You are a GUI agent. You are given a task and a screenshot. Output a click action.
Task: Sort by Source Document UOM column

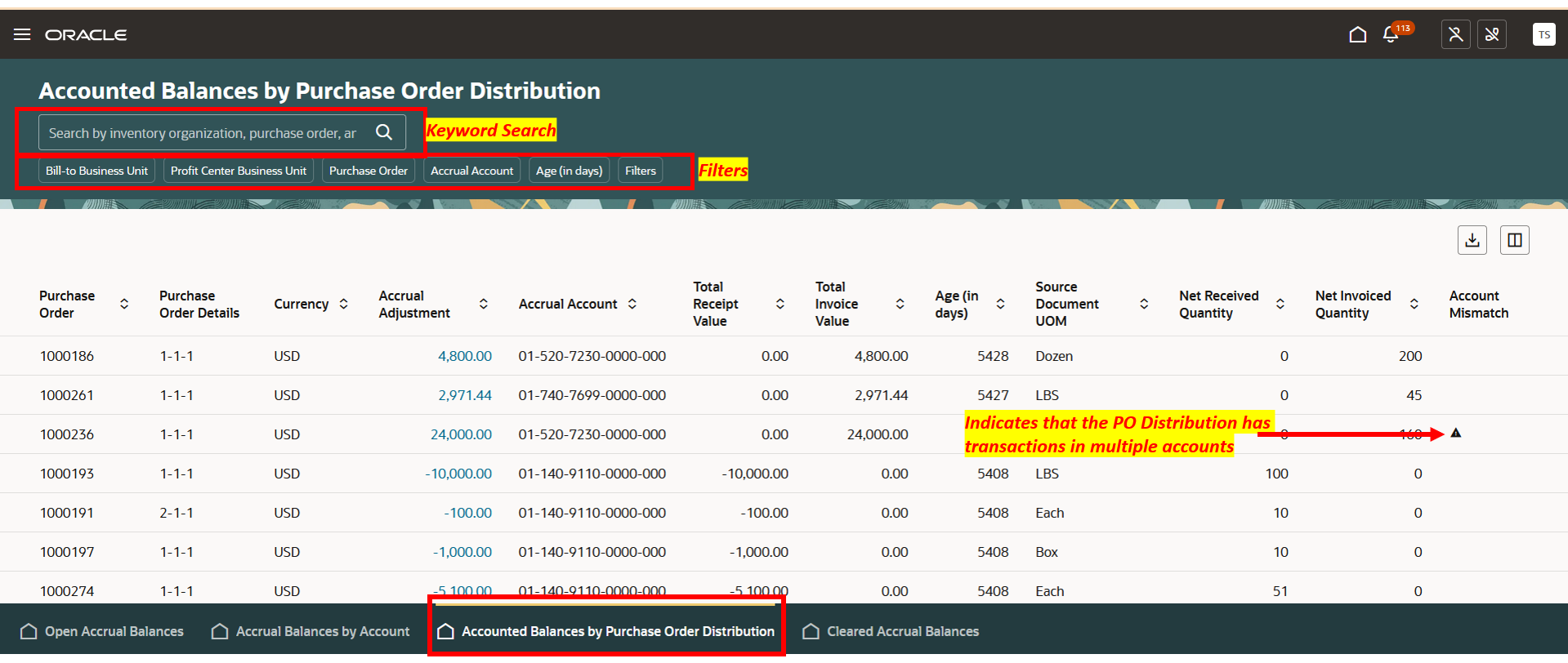point(1145,304)
